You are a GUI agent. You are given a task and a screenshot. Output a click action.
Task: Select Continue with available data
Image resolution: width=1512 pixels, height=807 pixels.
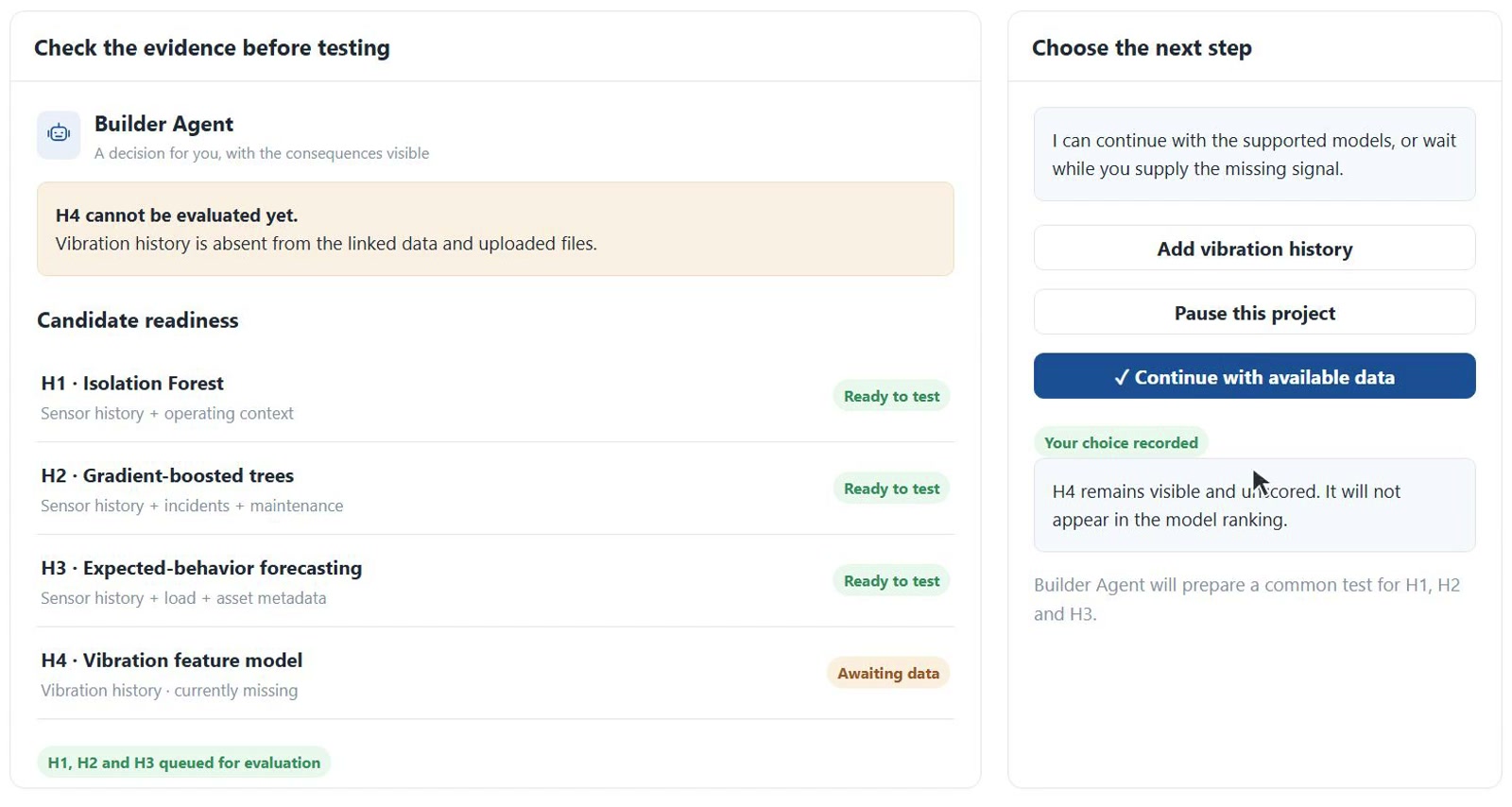click(1254, 376)
